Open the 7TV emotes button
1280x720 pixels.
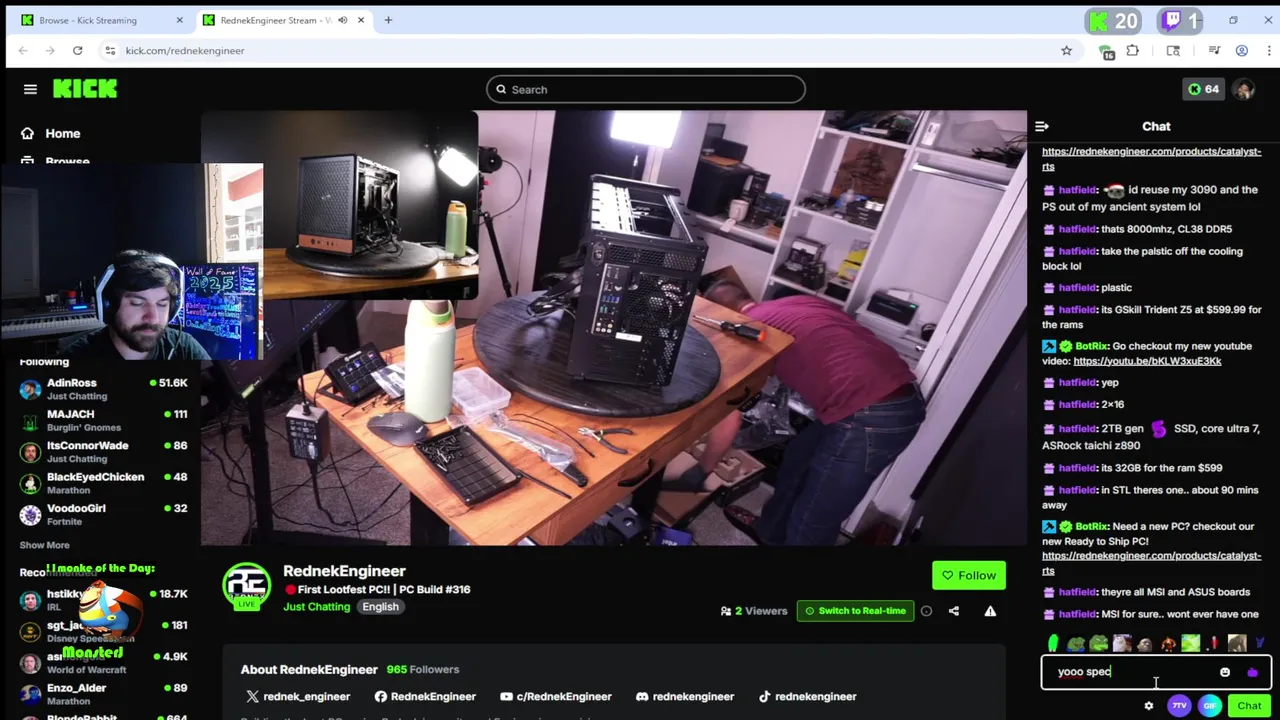pos(1179,706)
